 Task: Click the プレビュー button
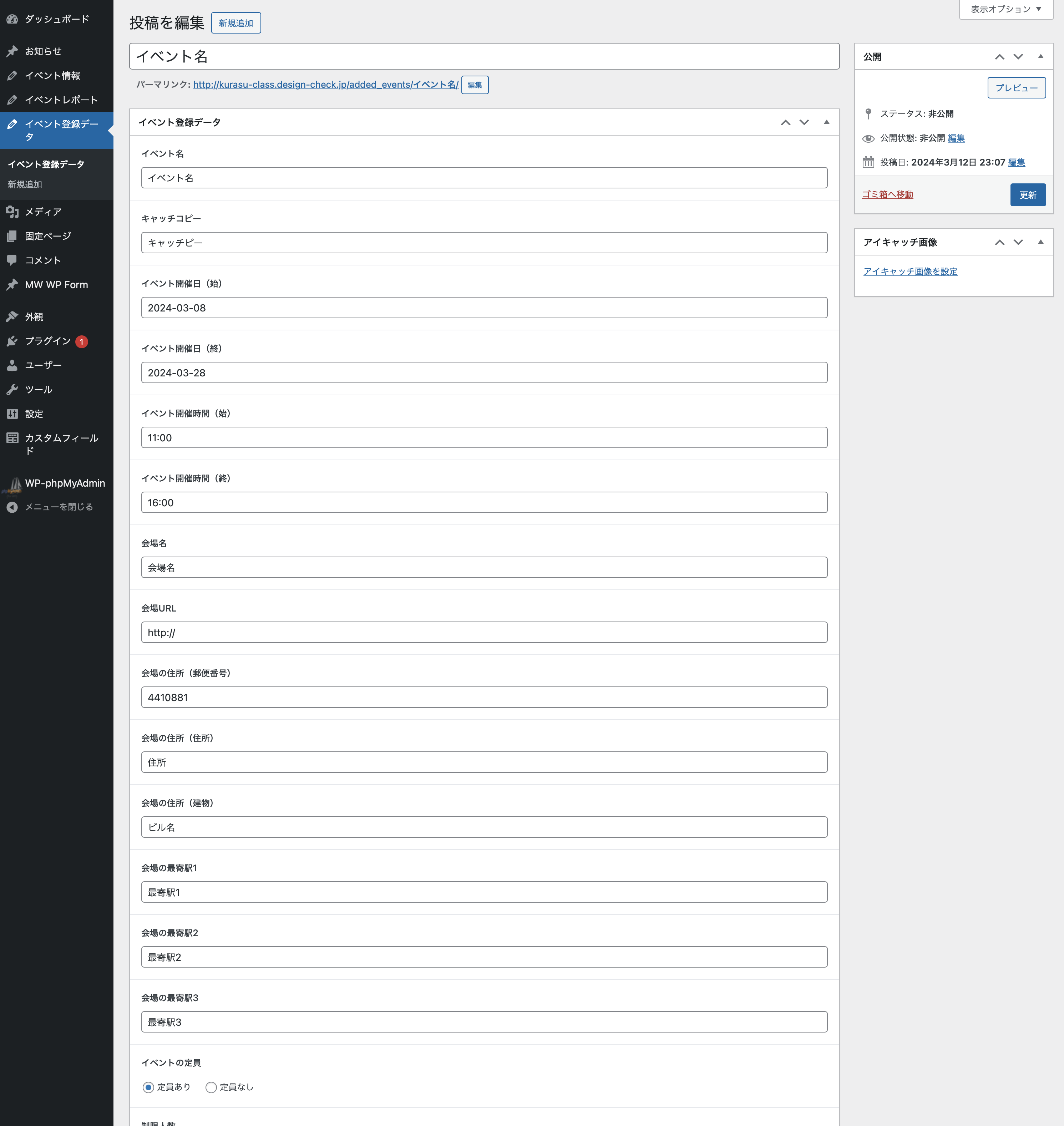(x=1016, y=88)
